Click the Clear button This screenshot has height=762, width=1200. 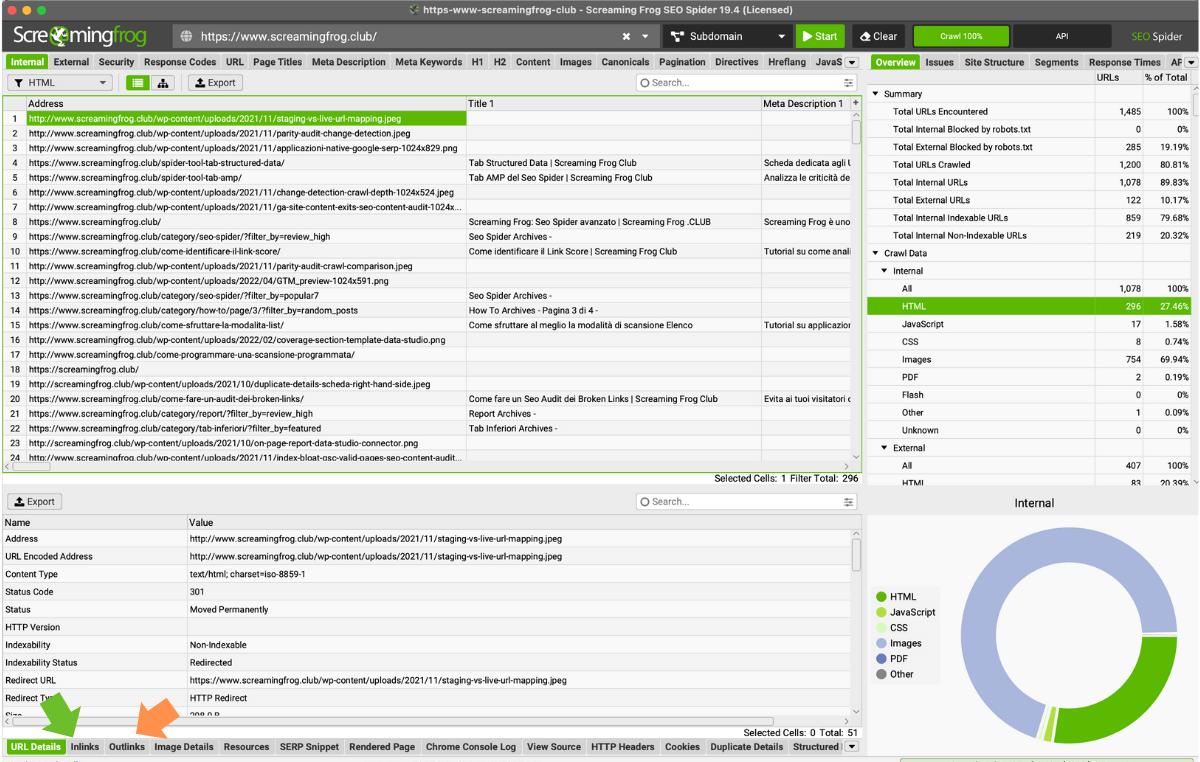[x=878, y=36]
